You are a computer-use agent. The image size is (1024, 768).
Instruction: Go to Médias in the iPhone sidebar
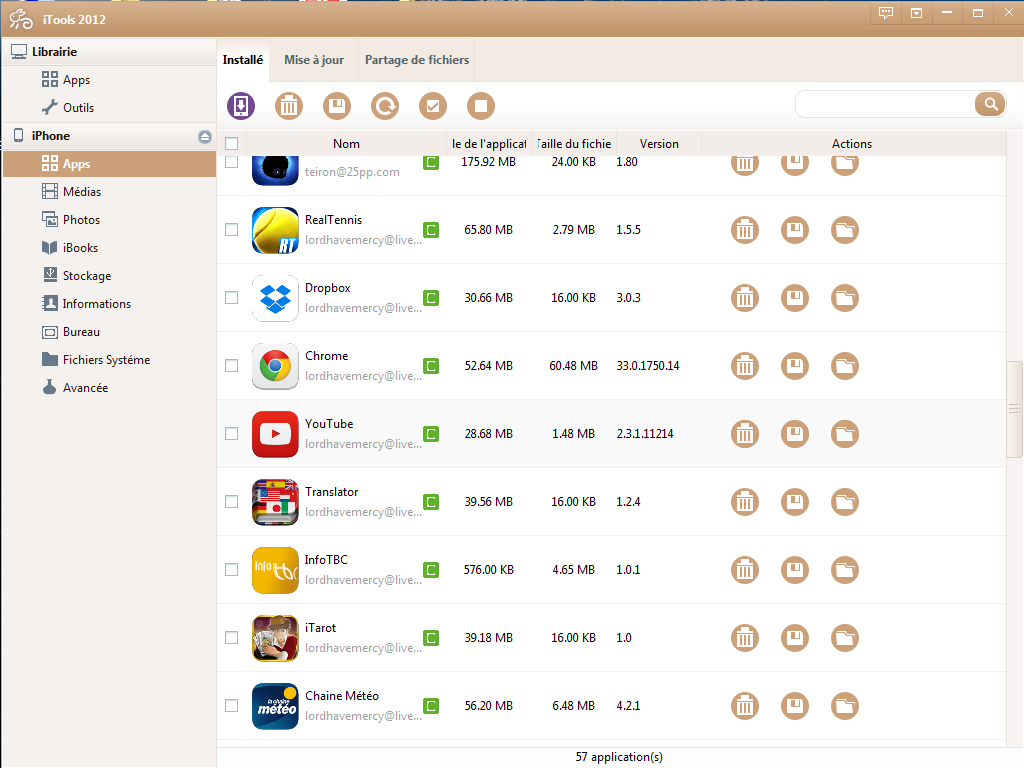click(x=81, y=192)
